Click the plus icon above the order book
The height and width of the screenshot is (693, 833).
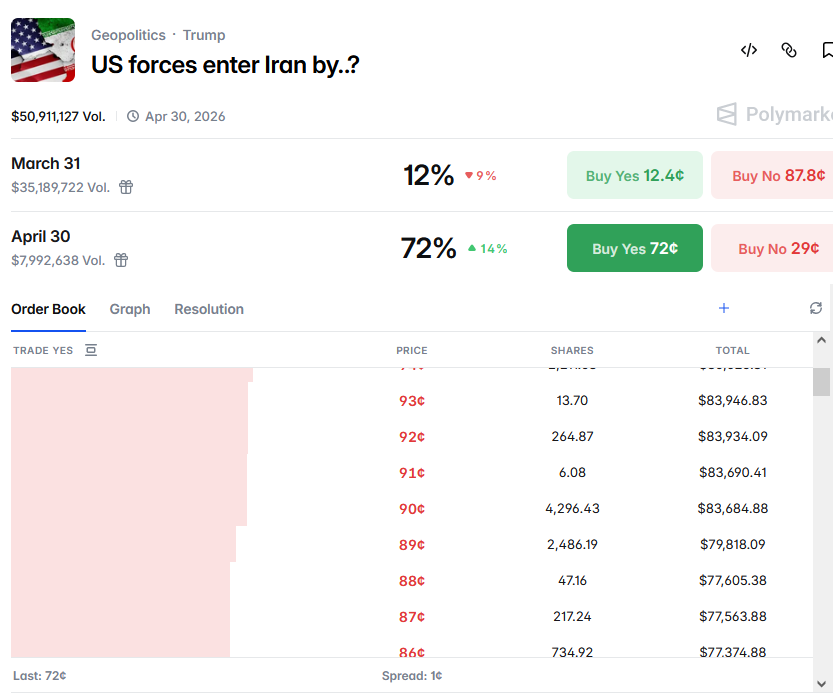click(724, 308)
